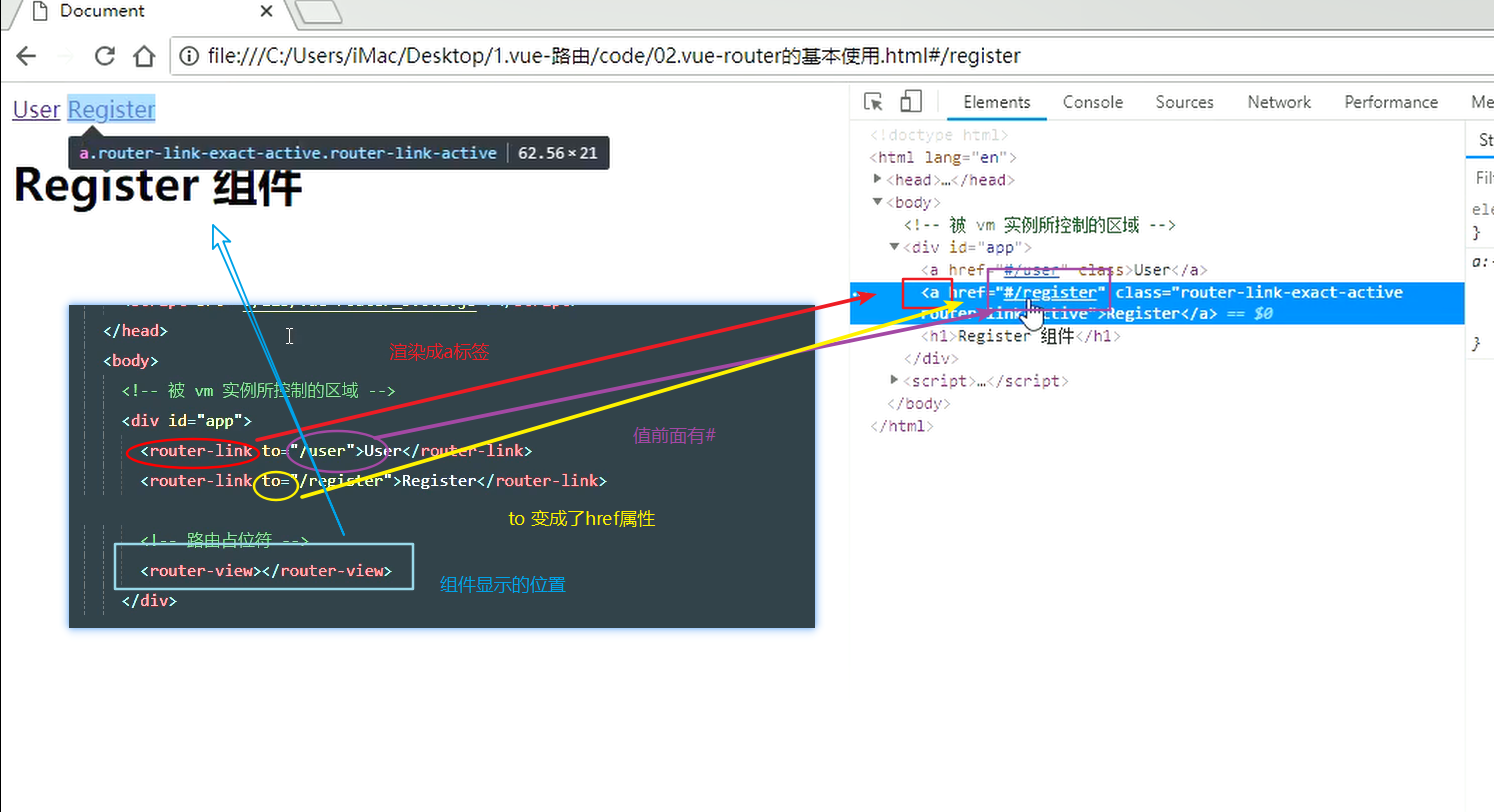The width and height of the screenshot is (1494, 812).
Task: Open the Sources tab
Action: [1184, 102]
